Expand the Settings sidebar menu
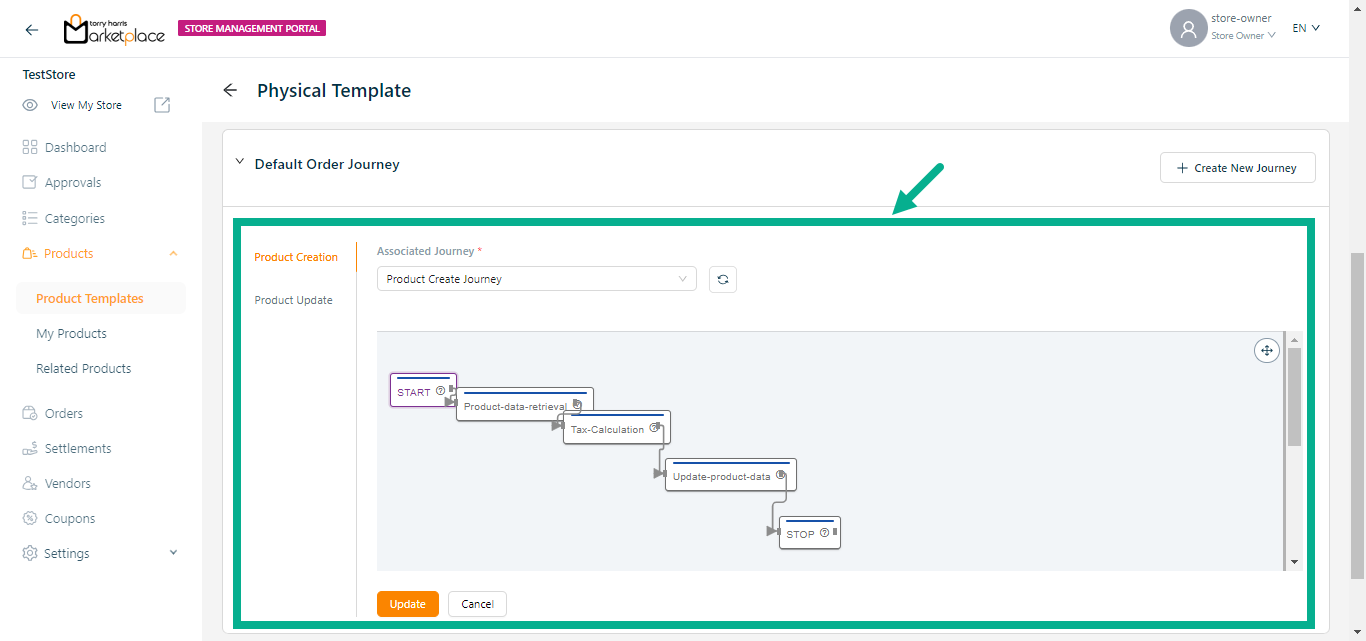This screenshot has width=1366, height=641. (x=173, y=553)
